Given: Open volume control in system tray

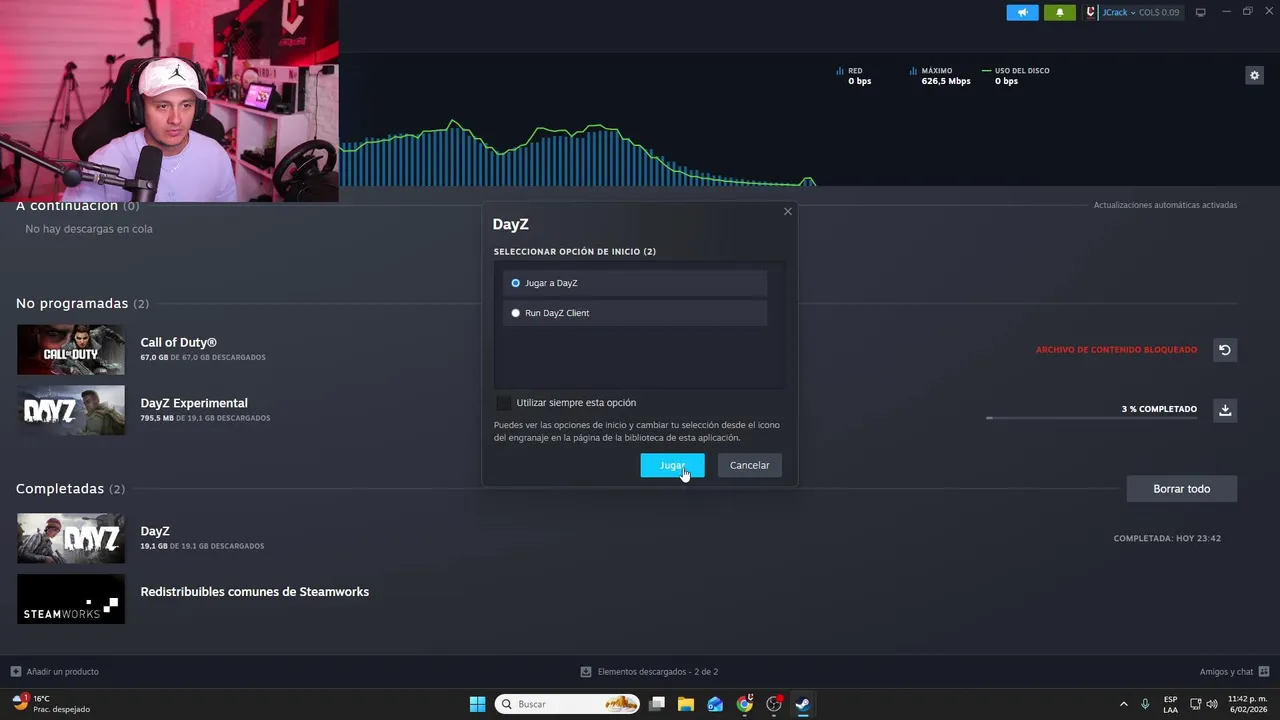Looking at the screenshot, I should click(x=1212, y=704).
